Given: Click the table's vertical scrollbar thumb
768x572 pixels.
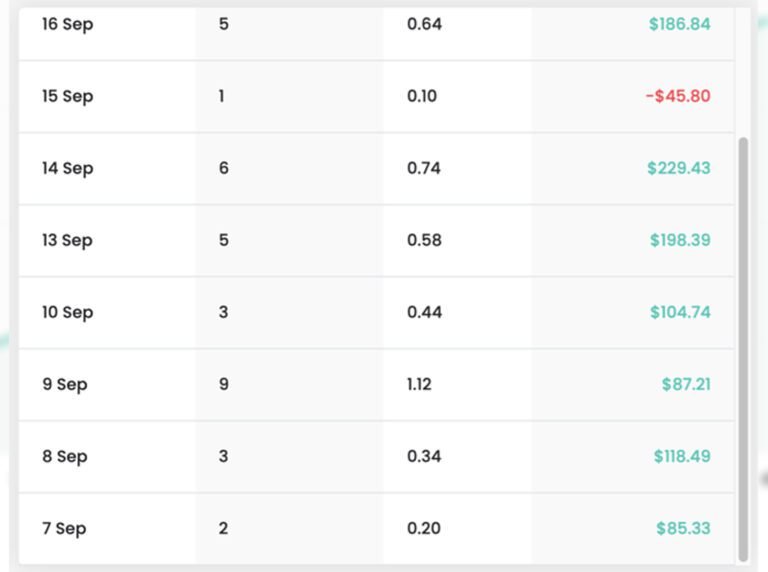Looking at the screenshot, I should pyautogui.click(x=743, y=348).
